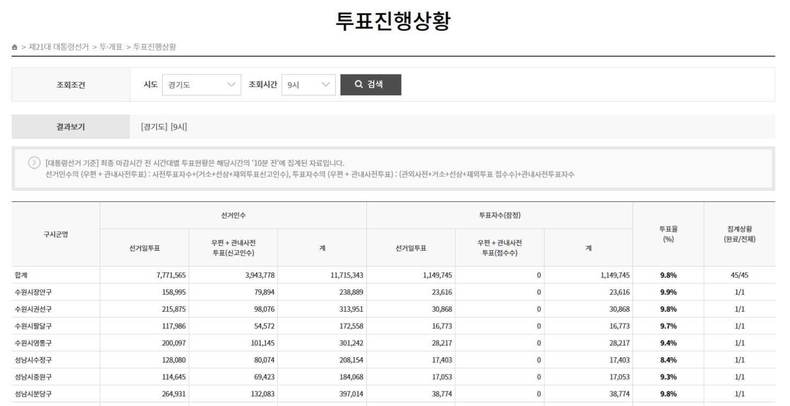This screenshot has width=790, height=406.
Task: Click the 158,995 cell for 수원시장안구
Action: 174,292
